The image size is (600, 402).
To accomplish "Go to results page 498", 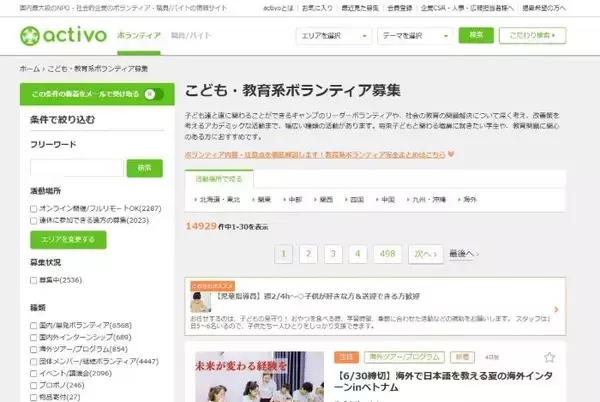I will [x=387, y=254].
